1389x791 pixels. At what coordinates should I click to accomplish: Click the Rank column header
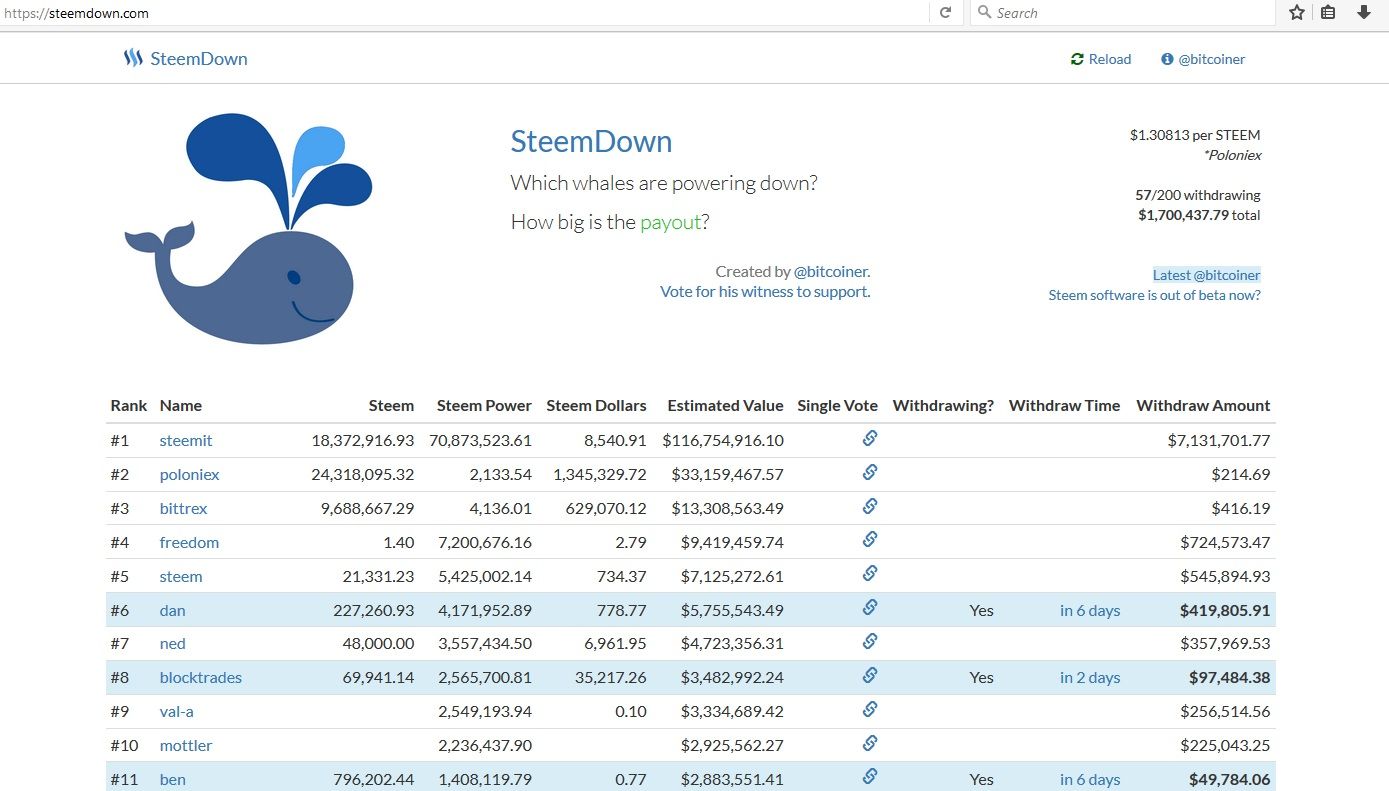[128, 405]
